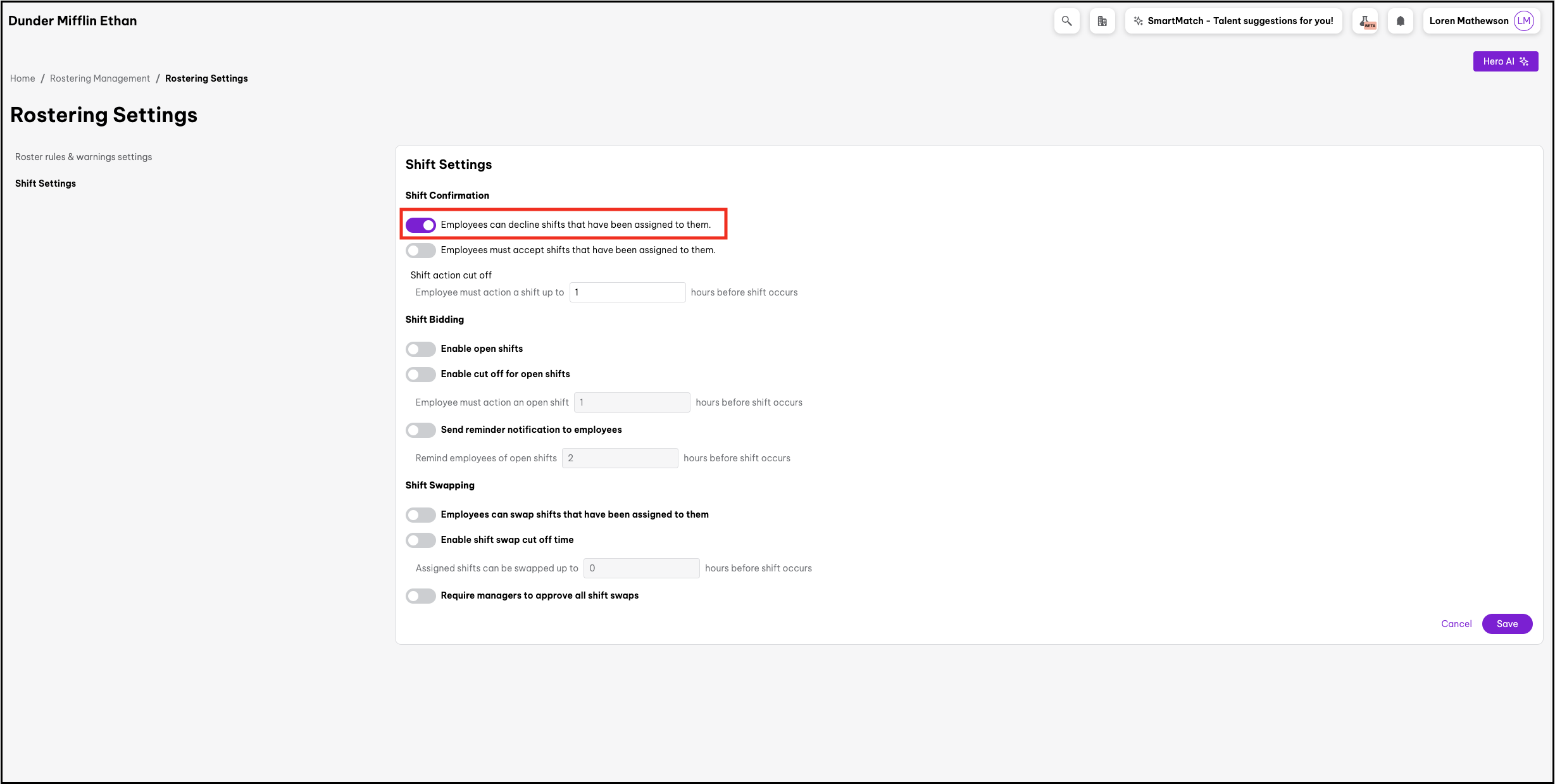Click the LM user avatar

[x=1523, y=21]
